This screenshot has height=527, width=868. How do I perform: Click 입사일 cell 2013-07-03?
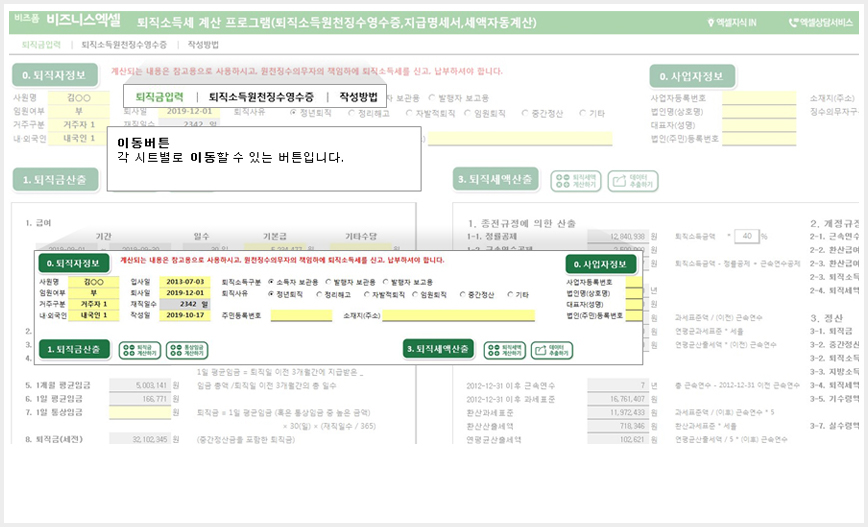pyautogui.click(x=185, y=282)
